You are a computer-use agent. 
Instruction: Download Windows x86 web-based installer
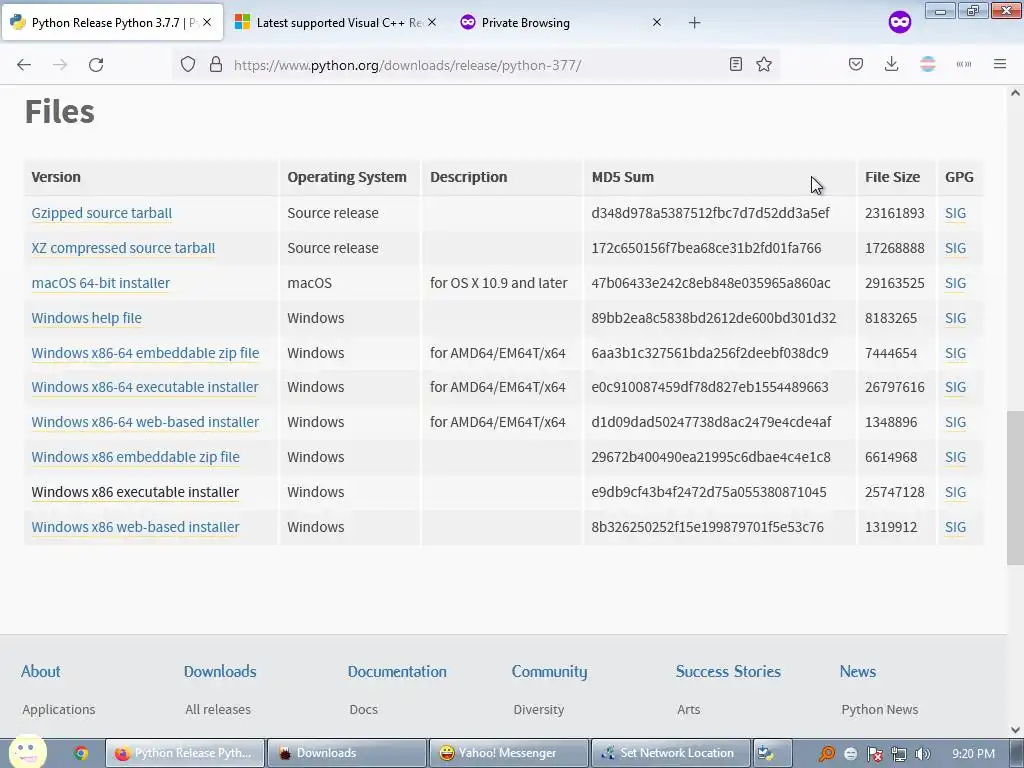[136, 527]
